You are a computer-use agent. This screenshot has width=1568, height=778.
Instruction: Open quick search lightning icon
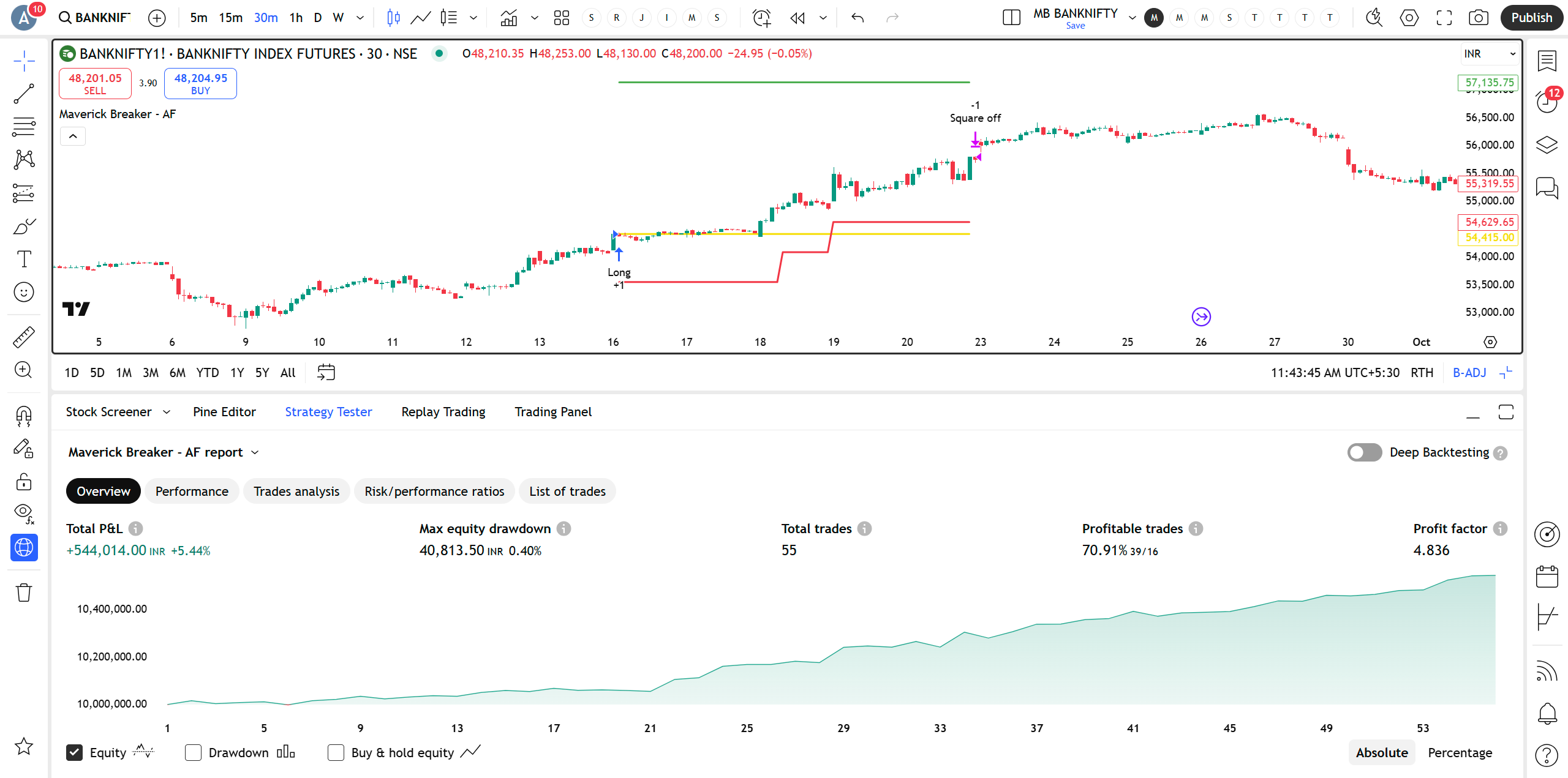pyautogui.click(x=1374, y=18)
